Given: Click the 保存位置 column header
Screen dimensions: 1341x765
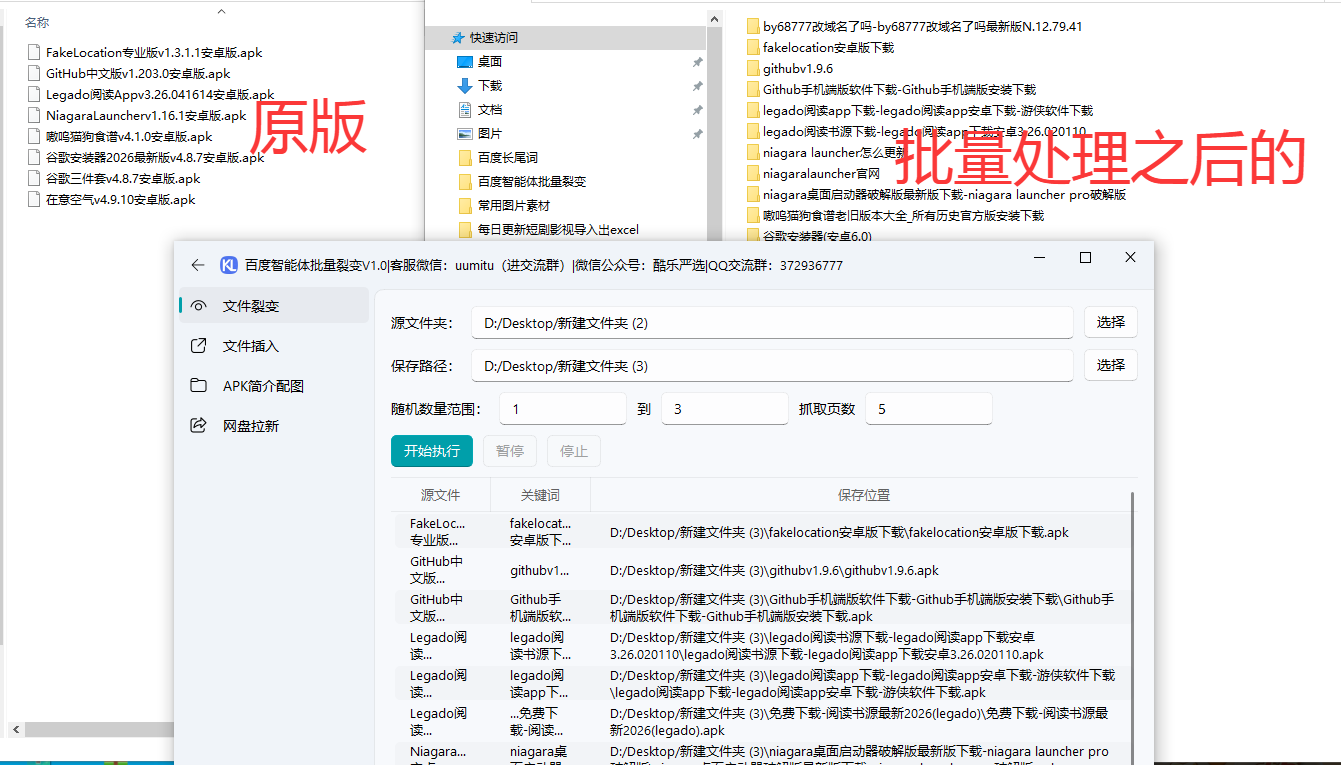Looking at the screenshot, I should (x=863, y=495).
